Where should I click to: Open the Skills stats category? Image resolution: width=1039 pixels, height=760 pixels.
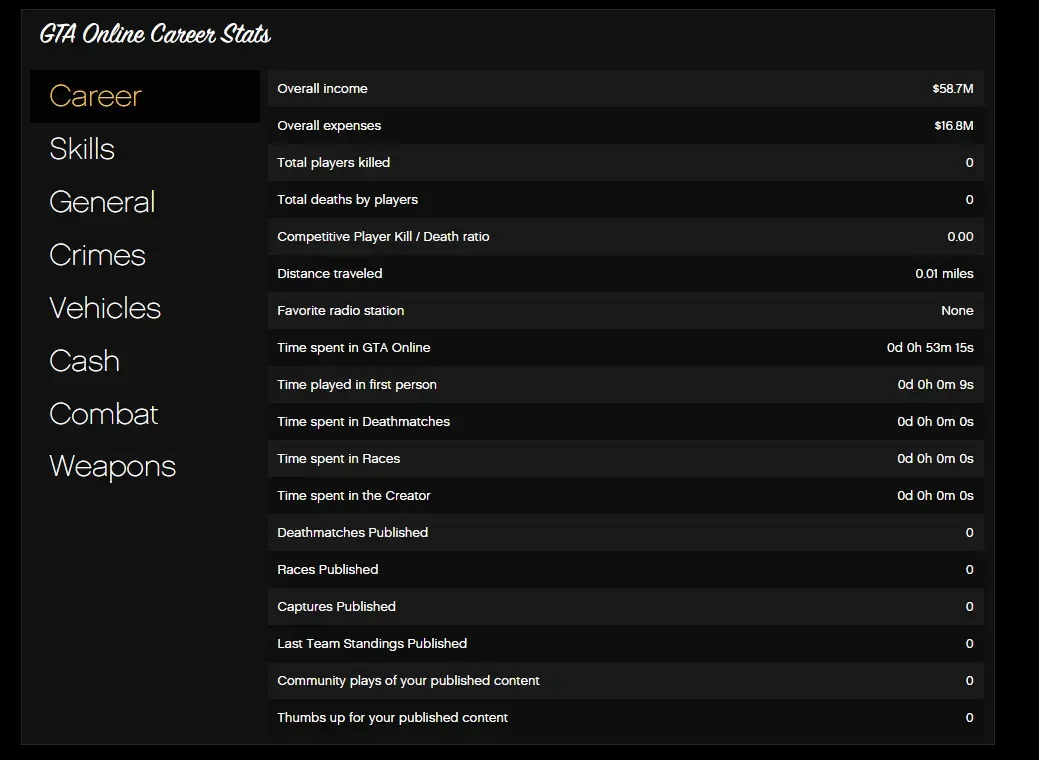pyautogui.click(x=82, y=149)
